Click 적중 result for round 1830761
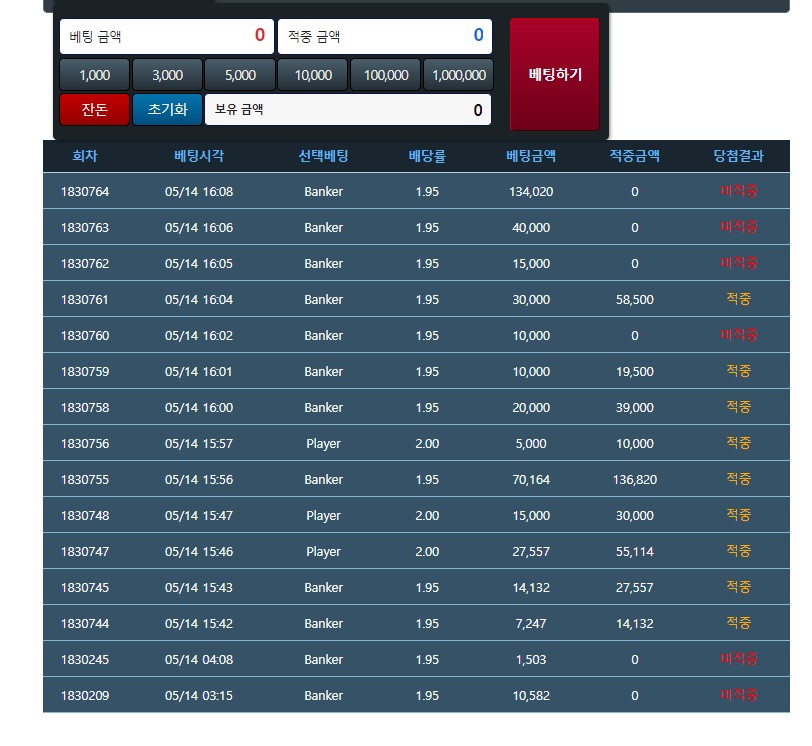812x746 pixels. point(738,299)
